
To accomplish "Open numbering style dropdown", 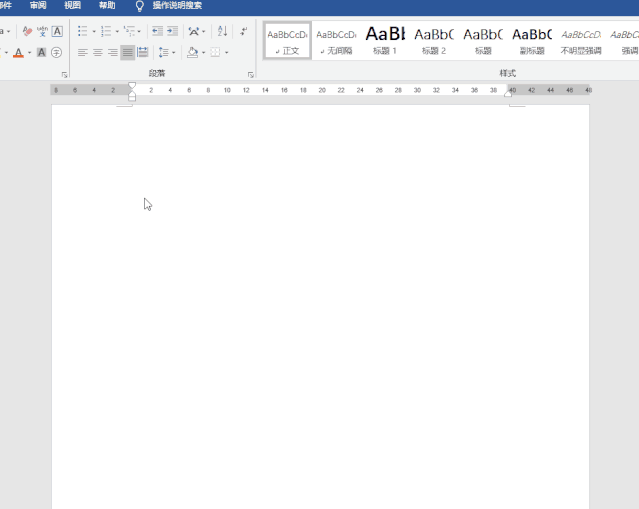I will [x=117, y=31].
